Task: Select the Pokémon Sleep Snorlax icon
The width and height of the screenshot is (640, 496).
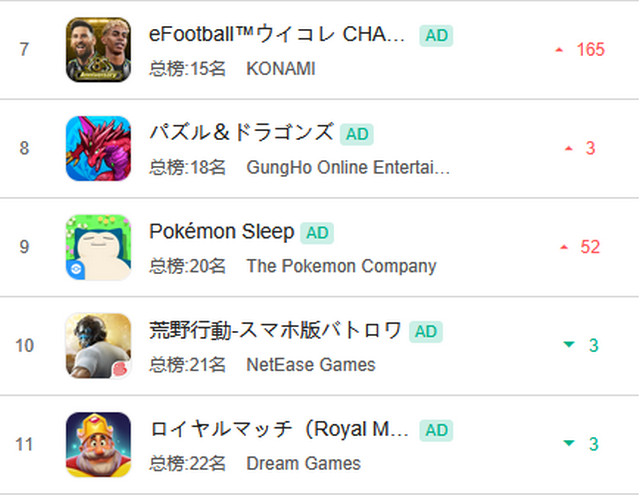Action: point(98,247)
